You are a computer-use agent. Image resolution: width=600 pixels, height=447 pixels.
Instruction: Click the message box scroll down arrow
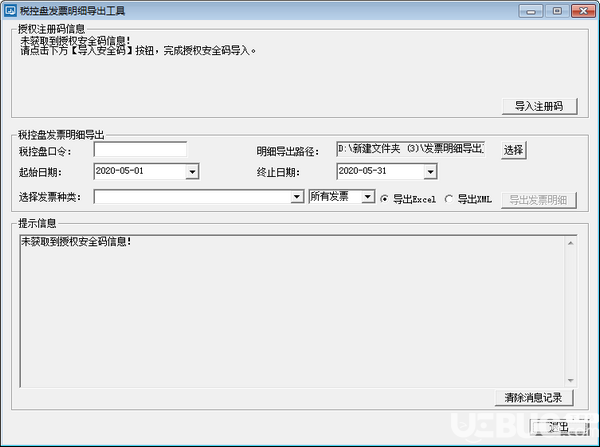tap(571, 380)
